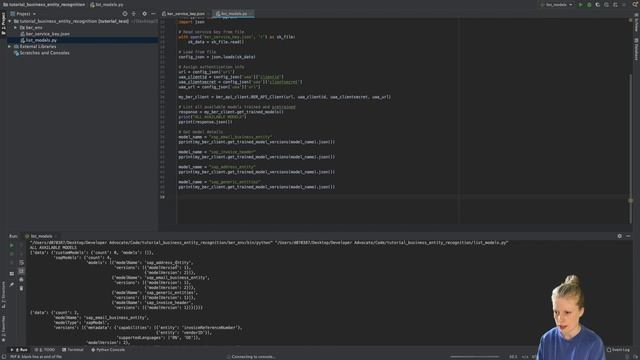Click list_models.py breadcrumb in navigation bar
Viewport: 640px width, 360px height.
tap(107, 5)
